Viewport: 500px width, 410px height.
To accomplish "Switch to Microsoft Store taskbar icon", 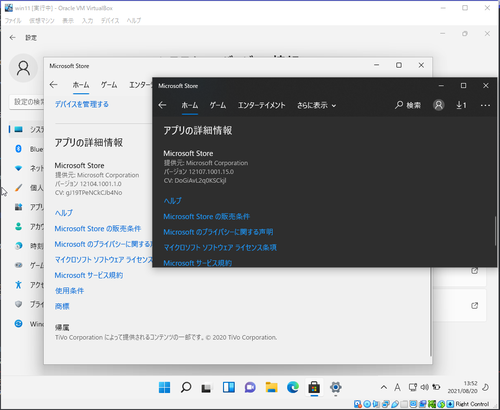I will coord(314,387).
